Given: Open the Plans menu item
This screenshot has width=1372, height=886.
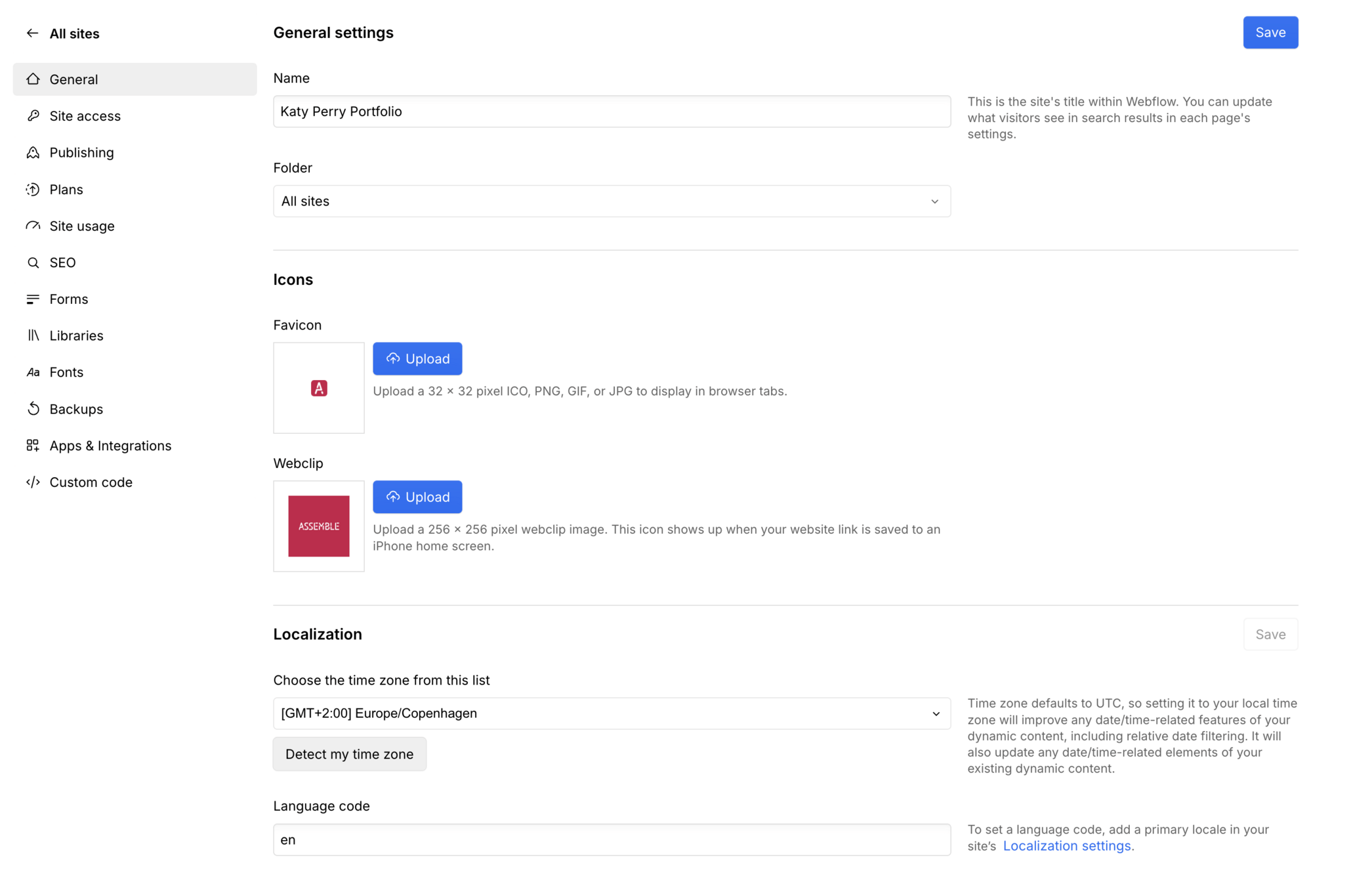Looking at the screenshot, I should pyautogui.click(x=66, y=190).
